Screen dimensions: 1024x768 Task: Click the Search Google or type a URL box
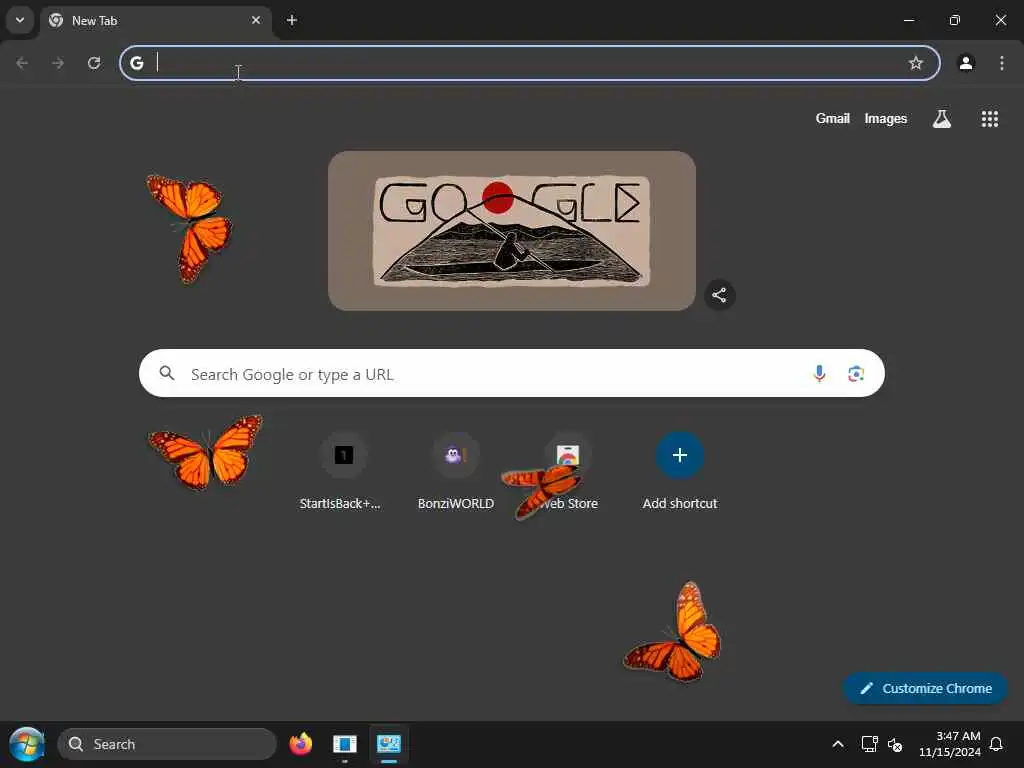(511, 374)
